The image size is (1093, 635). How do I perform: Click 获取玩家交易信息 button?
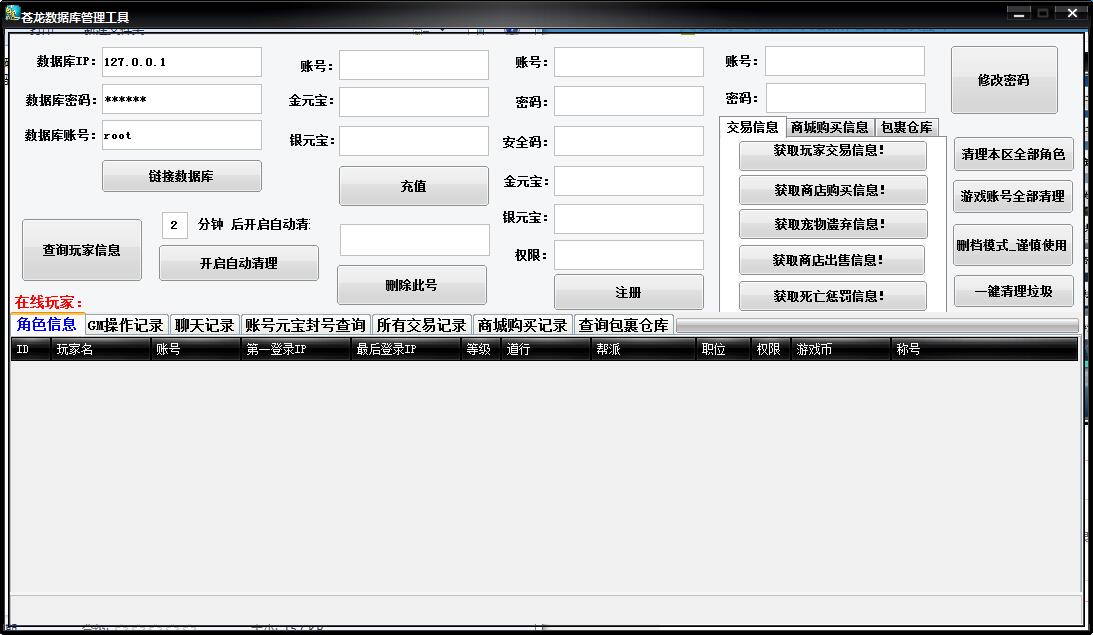click(832, 155)
